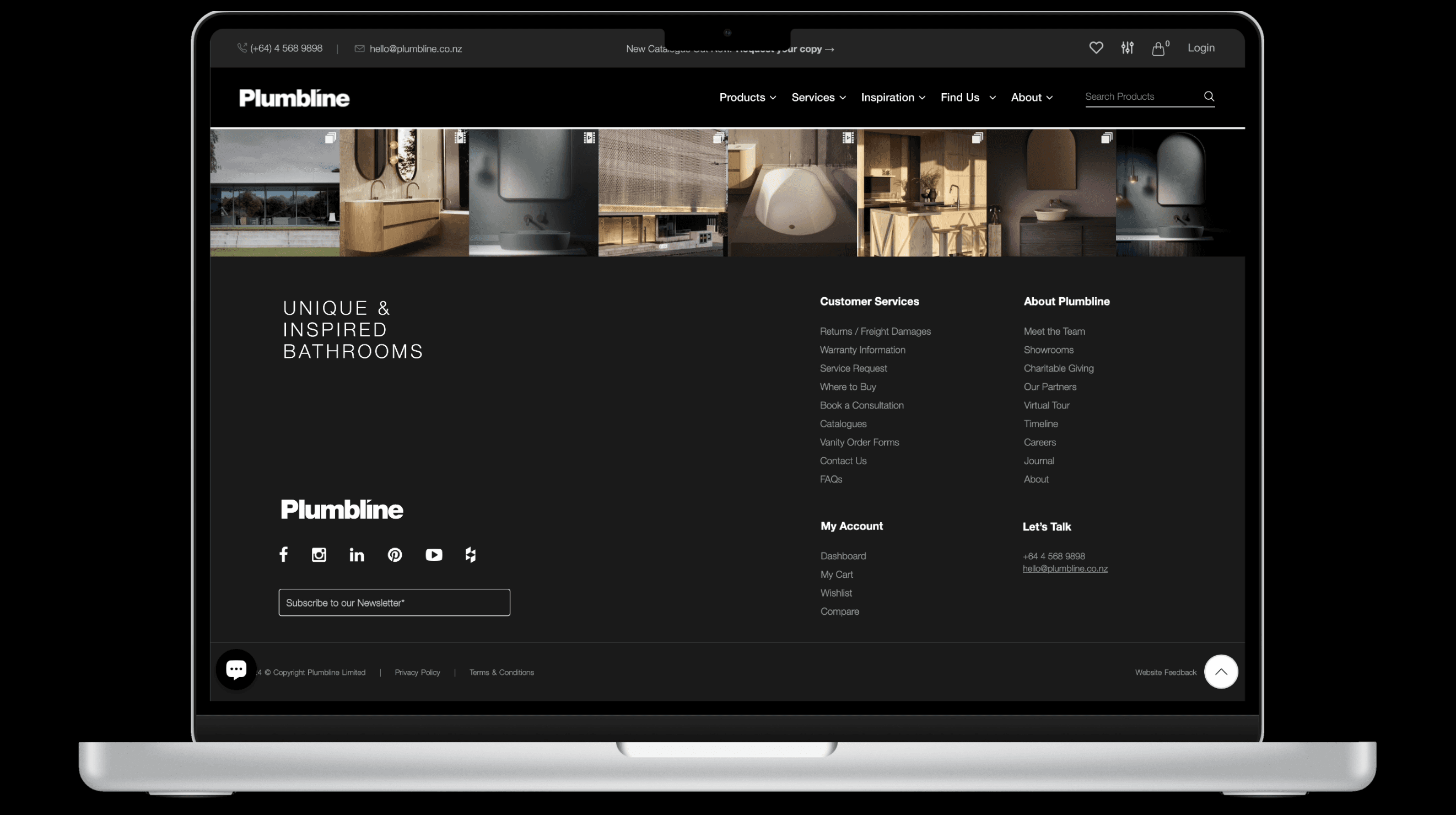1456x815 pixels.
Task: Expand the Inspiration menu
Action: [x=893, y=97]
